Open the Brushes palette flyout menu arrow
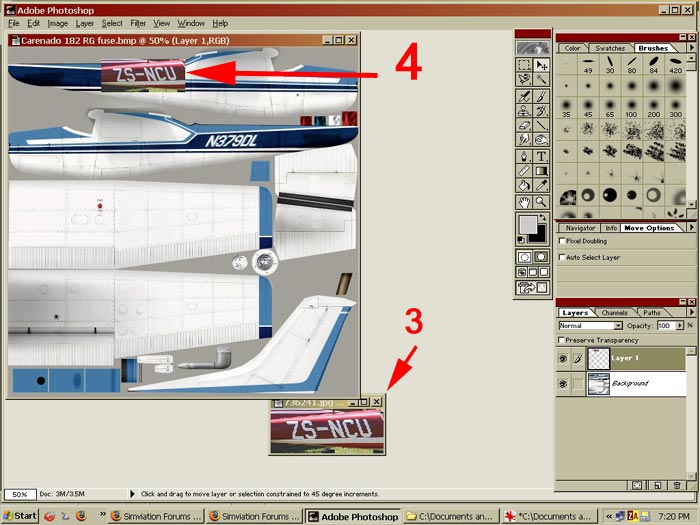 691,47
